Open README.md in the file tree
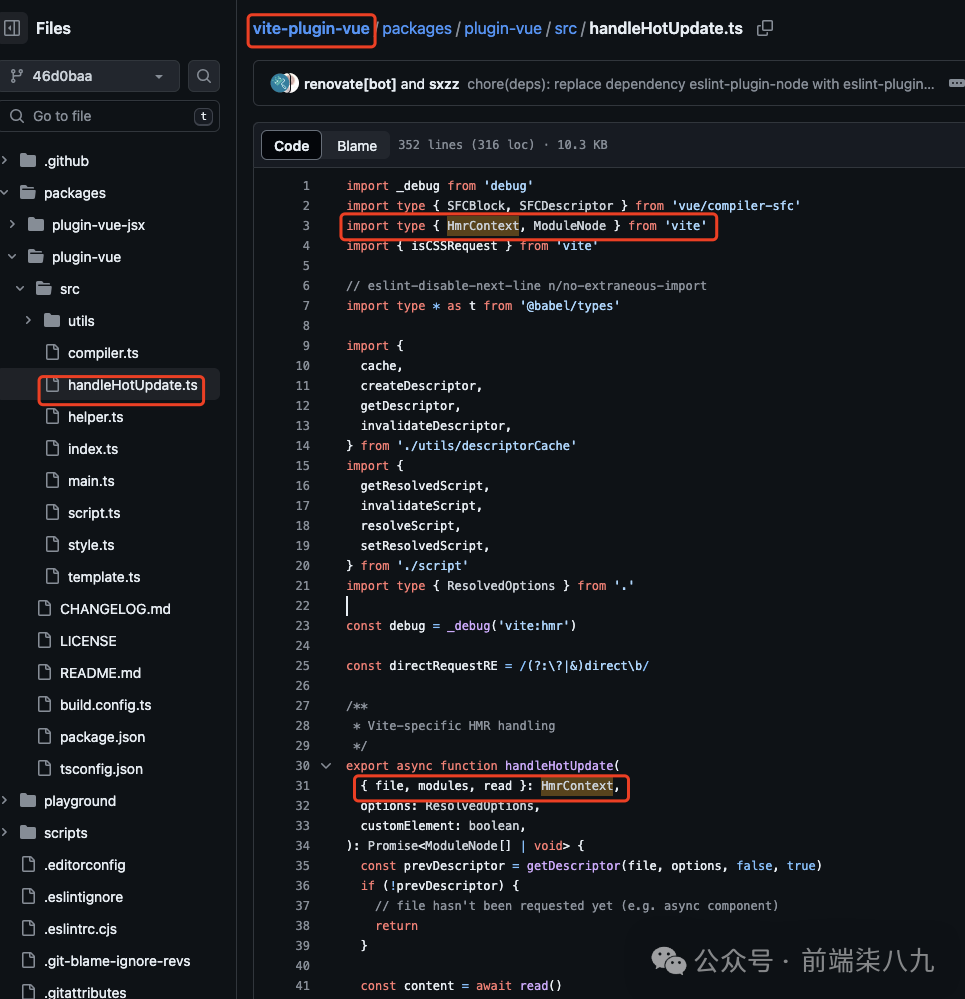This screenshot has height=999, width=965. click(100, 673)
